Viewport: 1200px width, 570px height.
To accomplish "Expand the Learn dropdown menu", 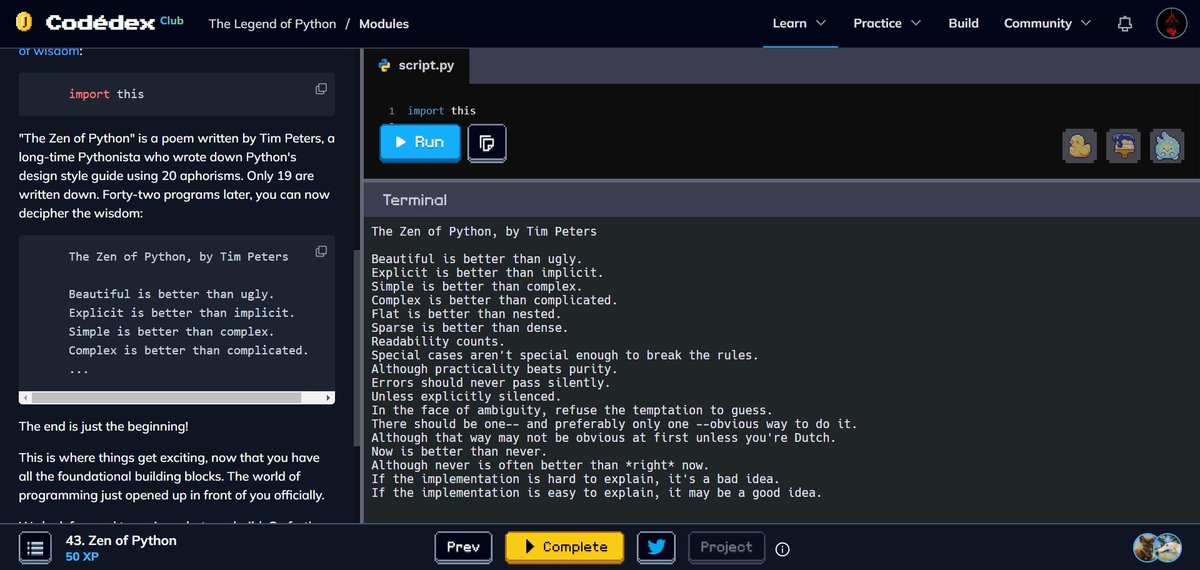I will click(799, 23).
